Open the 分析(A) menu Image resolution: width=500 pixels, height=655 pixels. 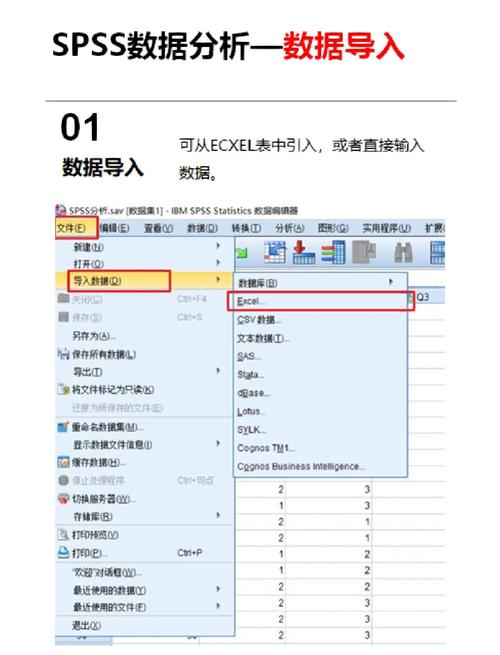pyautogui.click(x=289, y=228)
